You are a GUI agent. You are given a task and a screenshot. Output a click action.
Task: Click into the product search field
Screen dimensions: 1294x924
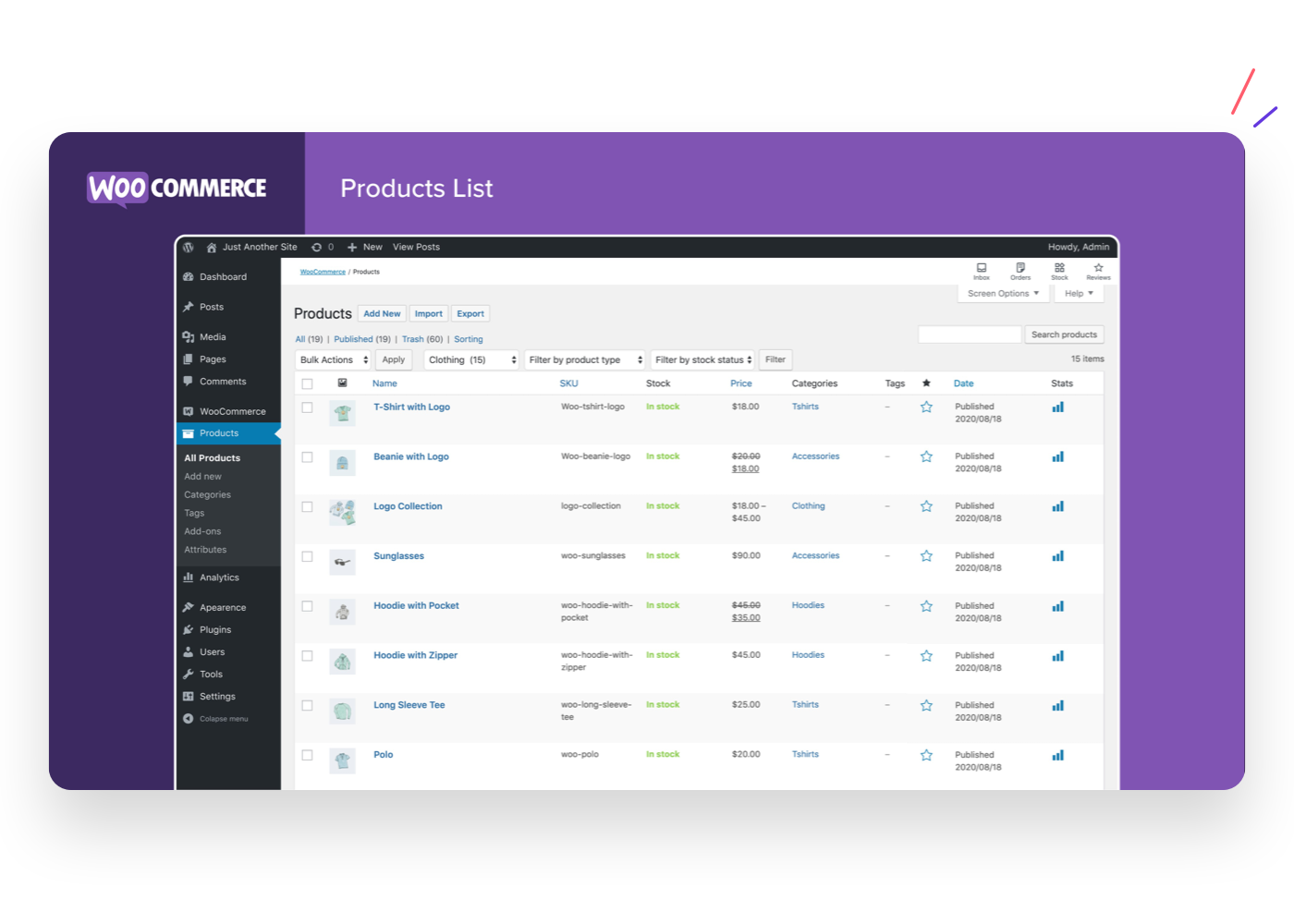pyautogui.click(x=970, y=335)
